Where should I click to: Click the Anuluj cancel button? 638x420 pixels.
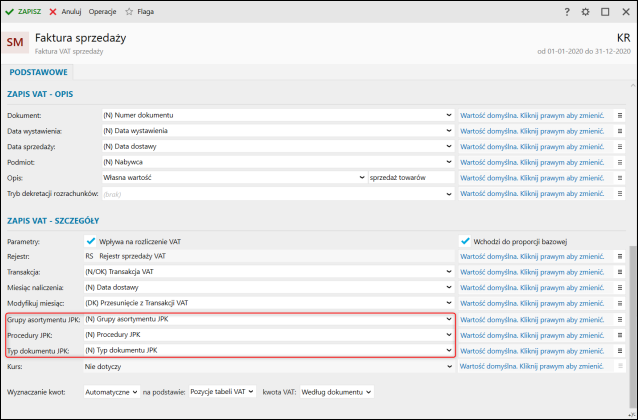65,11
